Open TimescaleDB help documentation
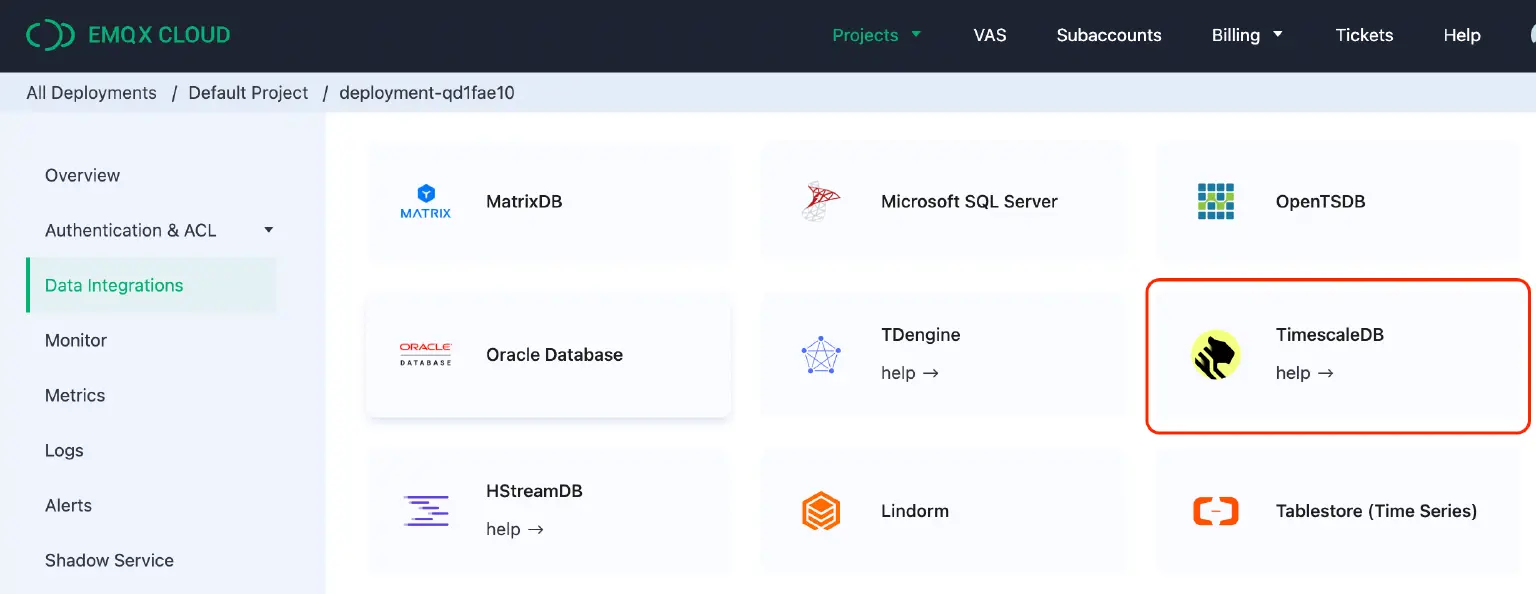The height and width of the screenshot is (594, 1536). pos(1305,373)
